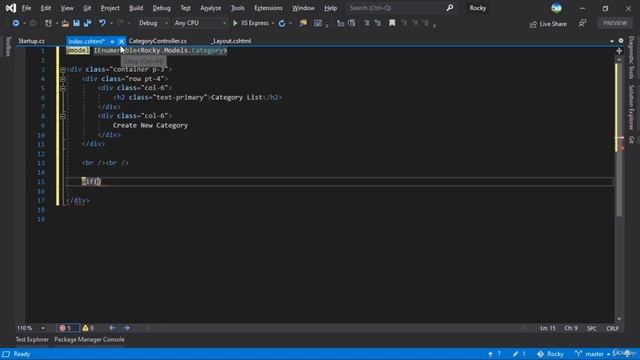Screen dimensions: 640x360
Task: Click the warnings indicator showing 0
Action: point(88,328)
